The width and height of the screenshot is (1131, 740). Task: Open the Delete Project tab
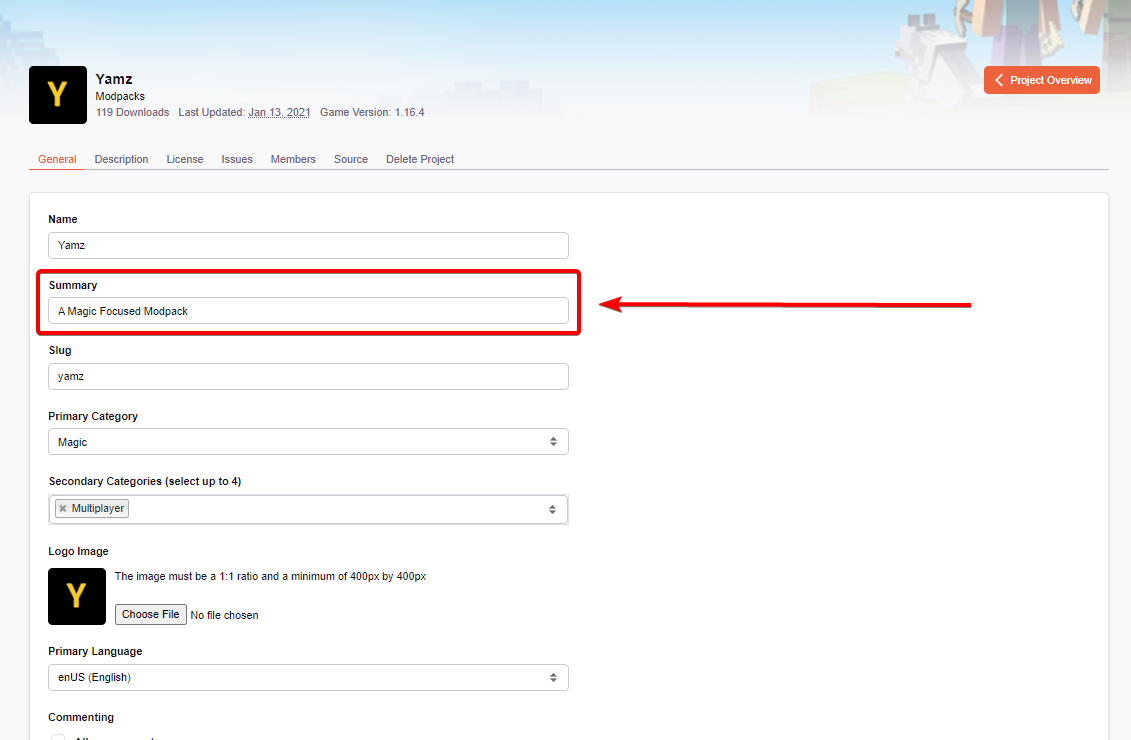pos(420,159)
